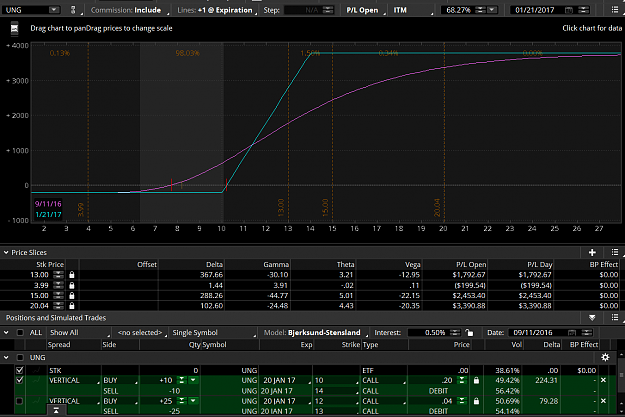Check the +25 VERTICAL trade checkbox
The height and width of the screenshot is (417, 625).
[x=19, y=401]
